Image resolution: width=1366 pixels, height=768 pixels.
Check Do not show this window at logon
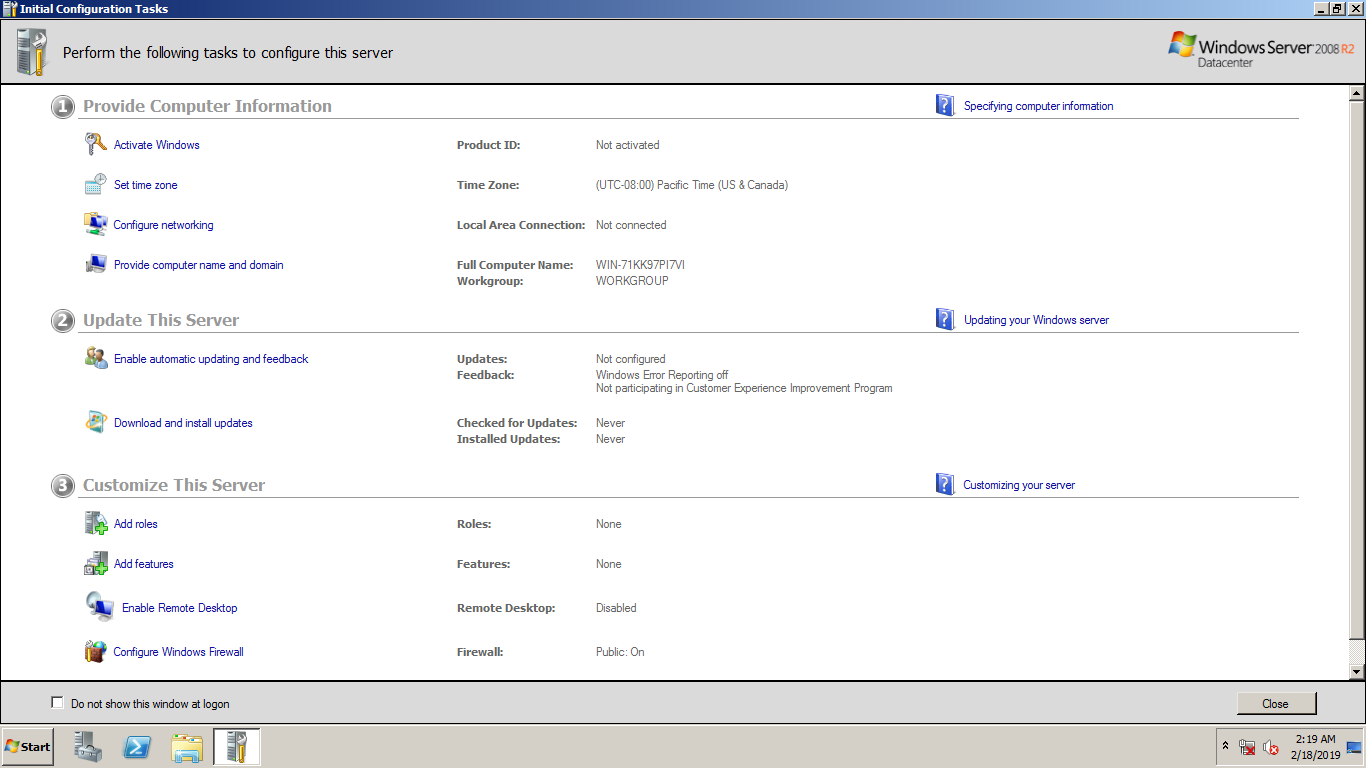pyautogui.click(x=57, y=703)
